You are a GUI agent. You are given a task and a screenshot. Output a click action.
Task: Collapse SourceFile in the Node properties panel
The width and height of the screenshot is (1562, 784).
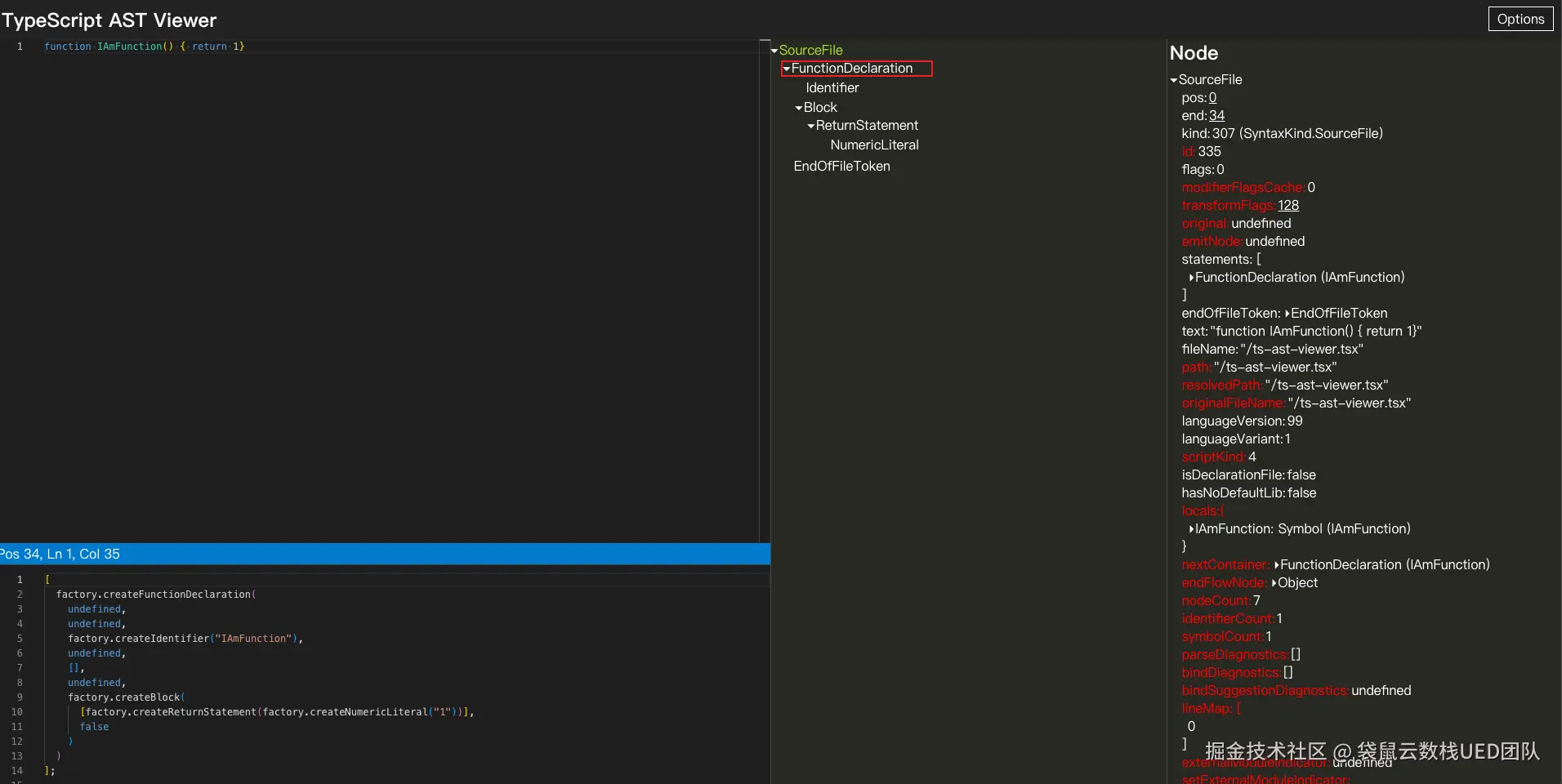click(1174, 80)
